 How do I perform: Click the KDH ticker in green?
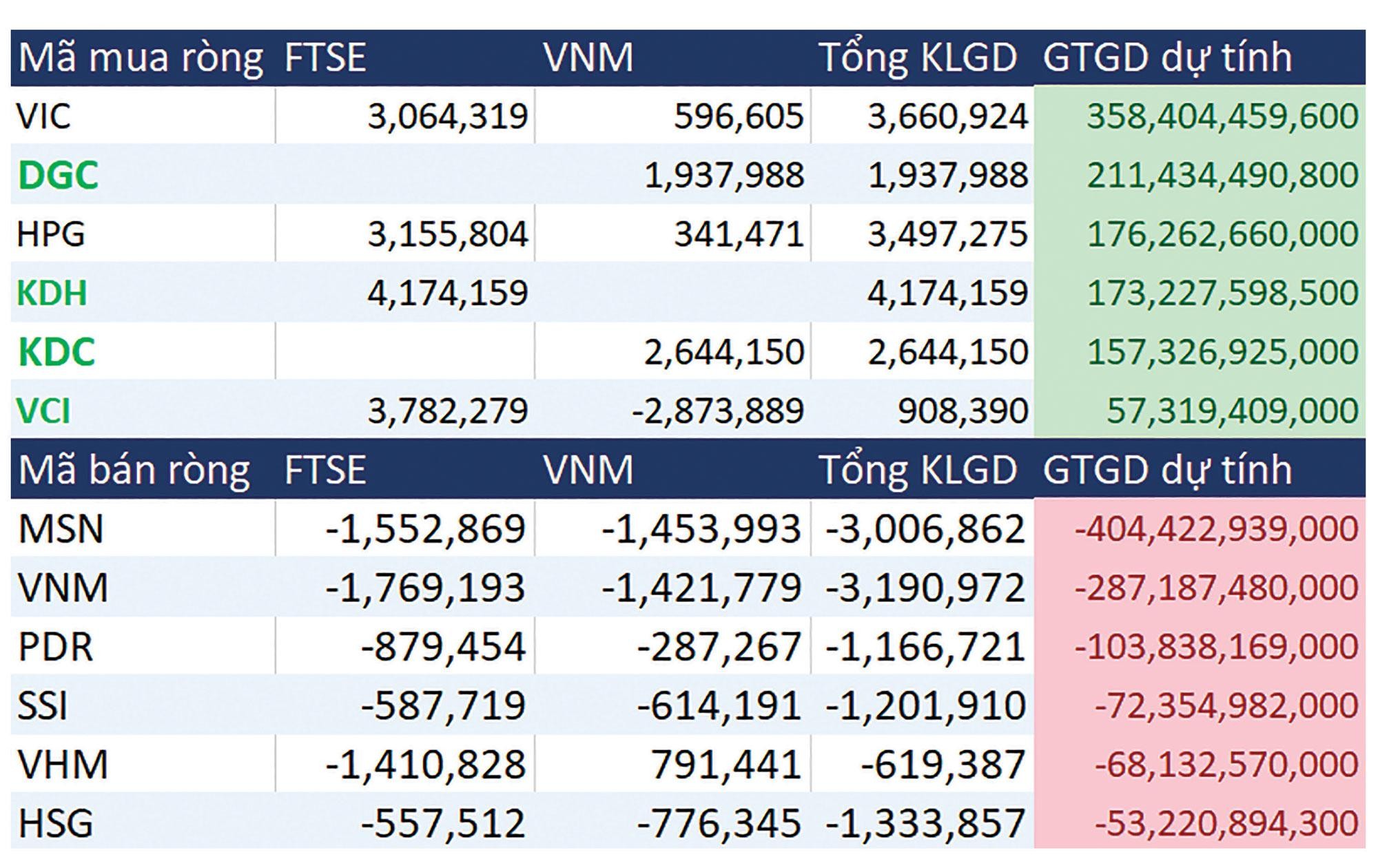52,293
